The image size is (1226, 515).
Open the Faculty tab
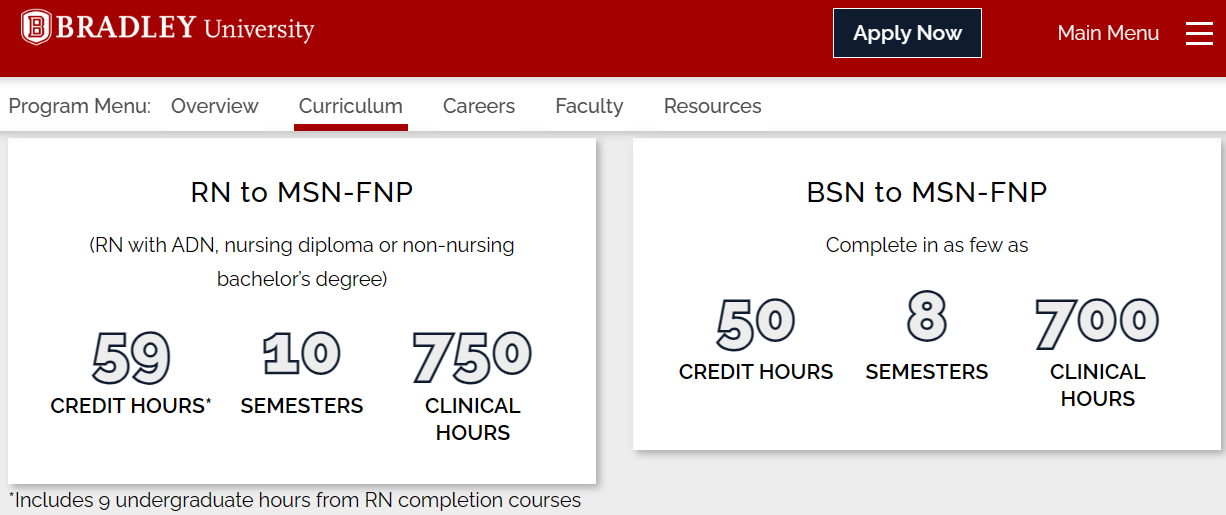pyautogui.click(x=589, y=106)
